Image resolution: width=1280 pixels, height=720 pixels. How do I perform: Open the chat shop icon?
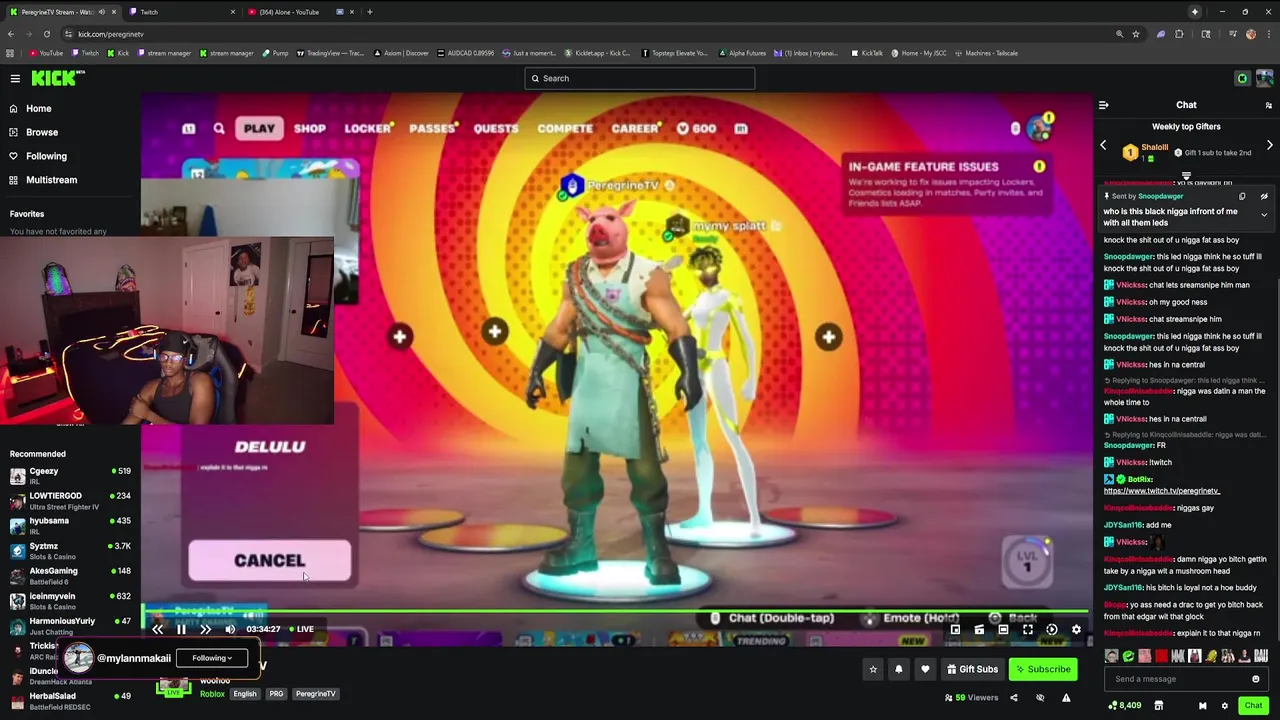(1159, 706)
